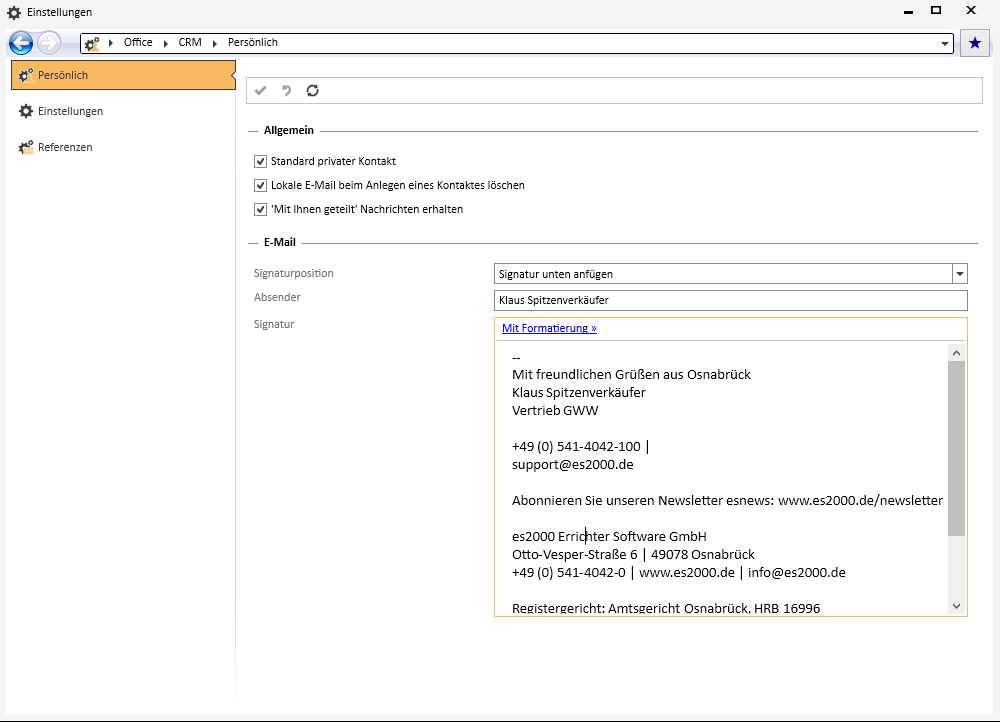Click the Absender input field
This screenshot has width=1000, height=722.
click(730, 300)
